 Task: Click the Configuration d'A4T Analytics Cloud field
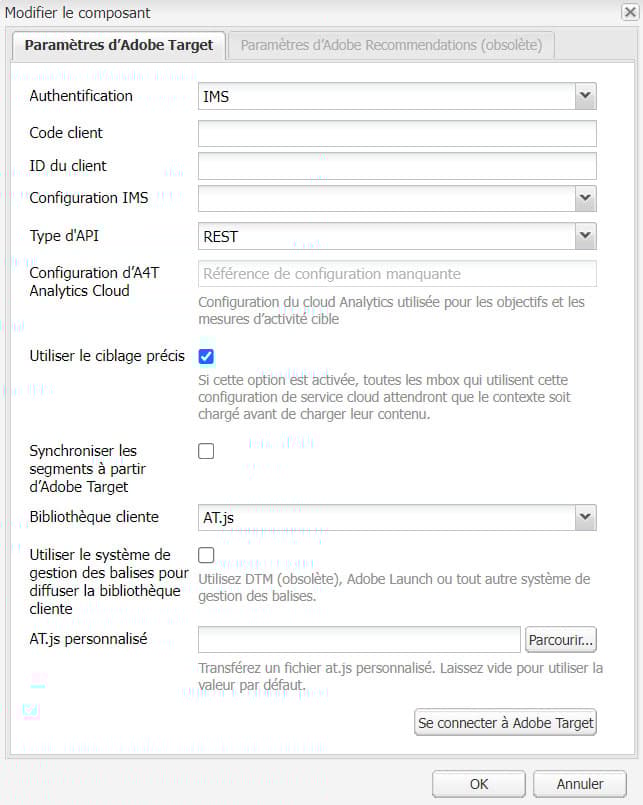click(x=396, y=273)
